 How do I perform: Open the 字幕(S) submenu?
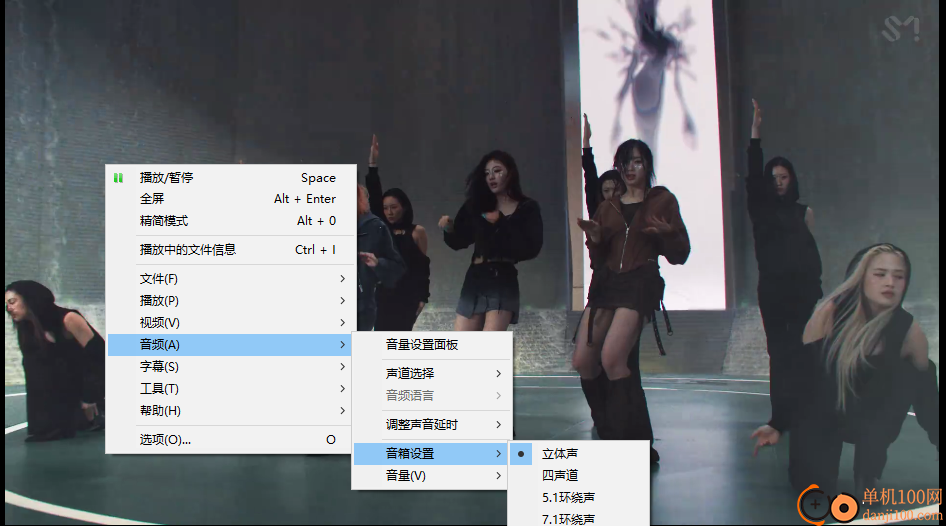point(231,367)
